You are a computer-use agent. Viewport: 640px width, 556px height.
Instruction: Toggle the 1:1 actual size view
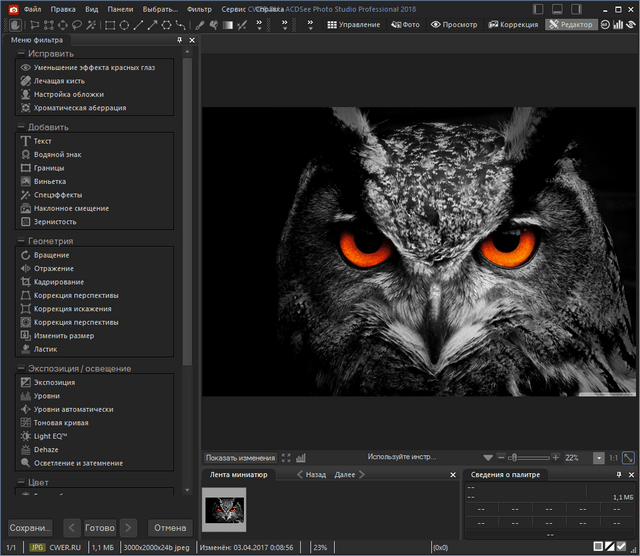tap(613, 457)
